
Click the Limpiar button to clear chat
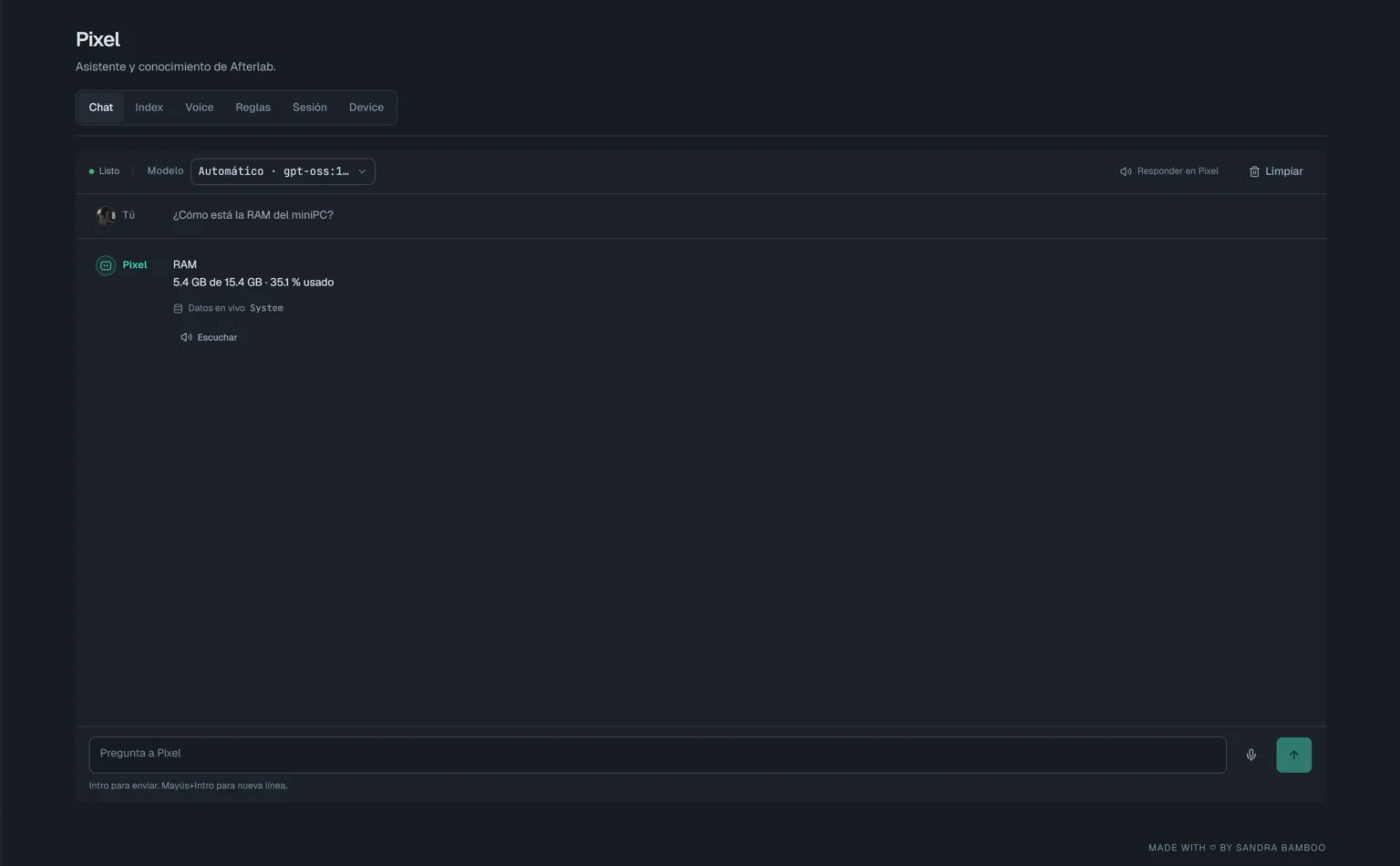1276,171
